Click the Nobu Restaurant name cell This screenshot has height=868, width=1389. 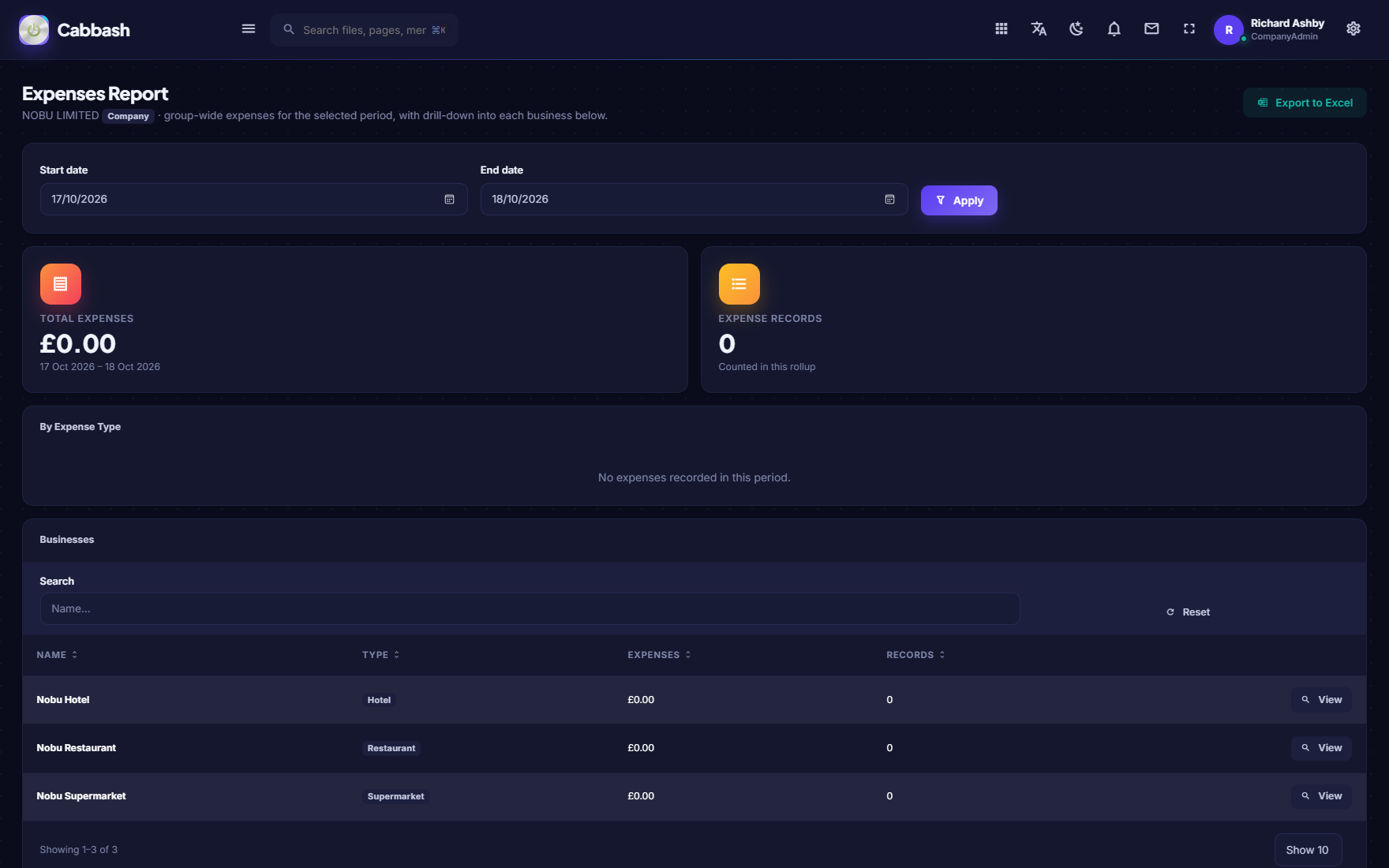[76, 748]
